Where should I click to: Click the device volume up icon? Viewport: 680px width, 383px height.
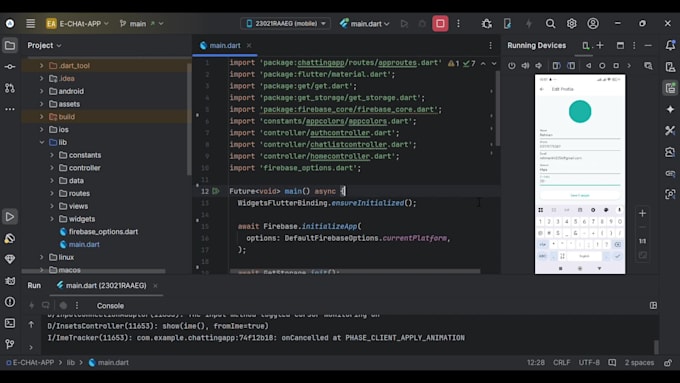point(525,65)
